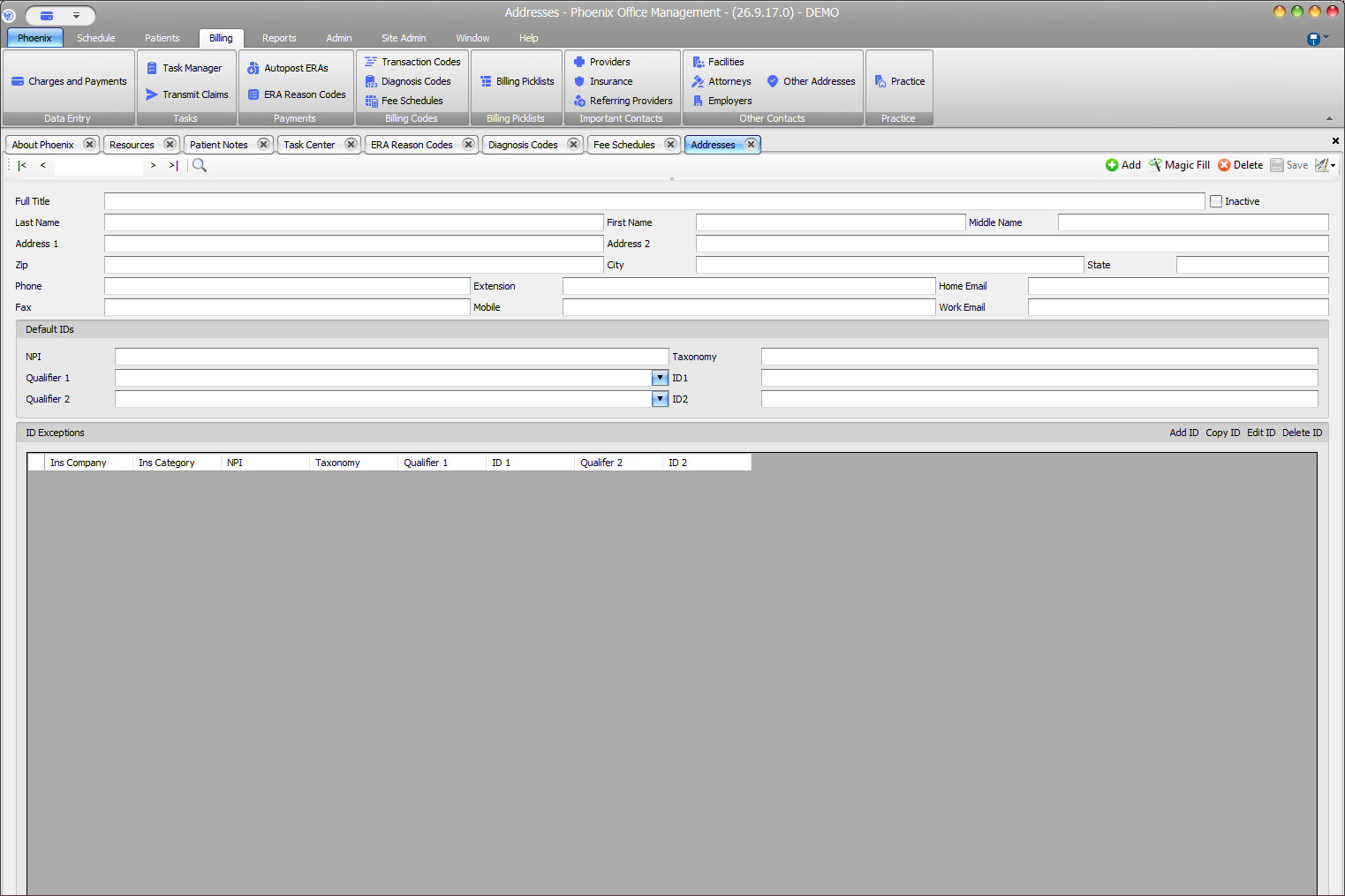Close the Diagnosis Codes tab

click(573, 145)
